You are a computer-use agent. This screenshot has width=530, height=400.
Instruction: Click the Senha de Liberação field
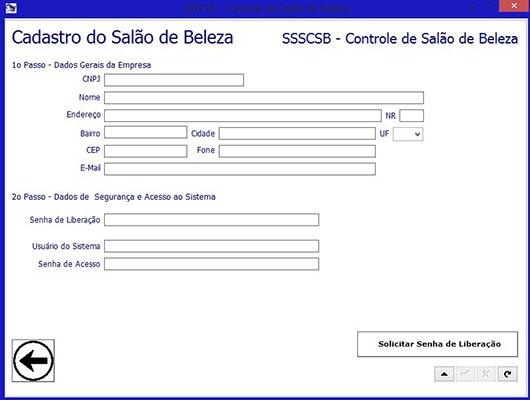211,220
